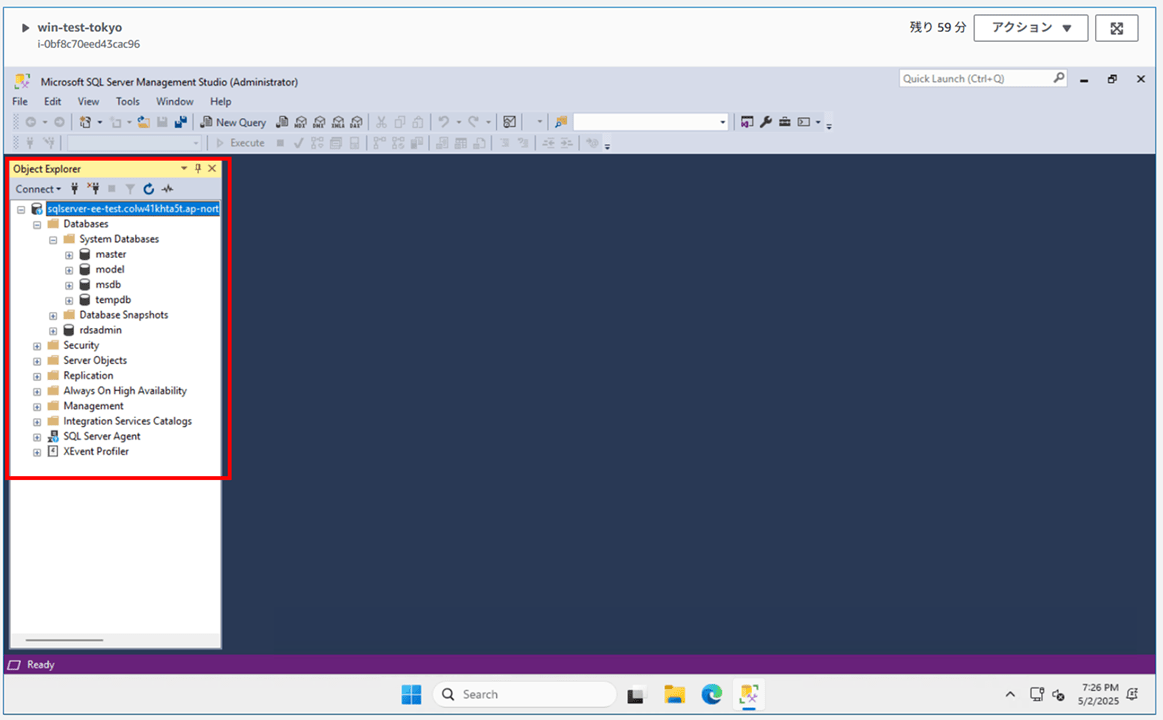
Task: Expand the Security folder
Action: (x=37, y=346)
